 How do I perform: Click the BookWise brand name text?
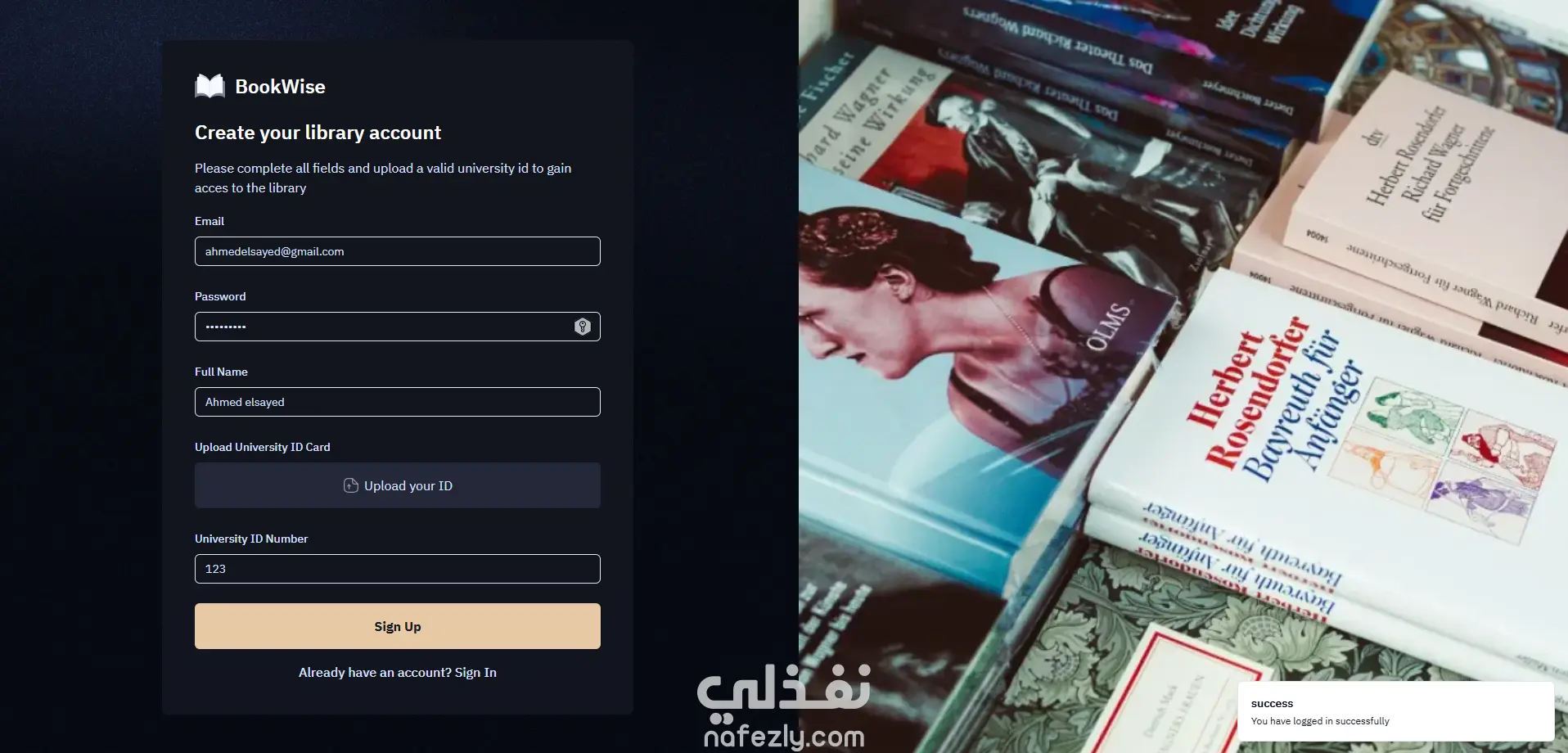pyautogui.click(x=280, y=87)
